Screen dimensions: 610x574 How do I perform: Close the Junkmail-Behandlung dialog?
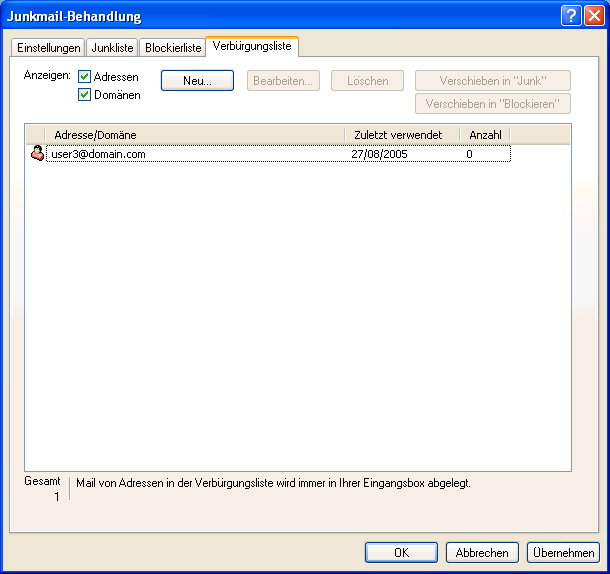click(x=594, y=16)
